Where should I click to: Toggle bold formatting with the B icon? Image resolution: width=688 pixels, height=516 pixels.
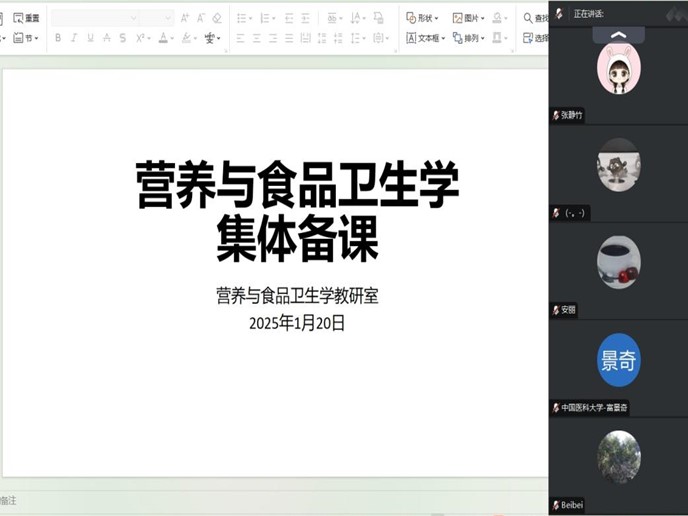click(58, 38)
